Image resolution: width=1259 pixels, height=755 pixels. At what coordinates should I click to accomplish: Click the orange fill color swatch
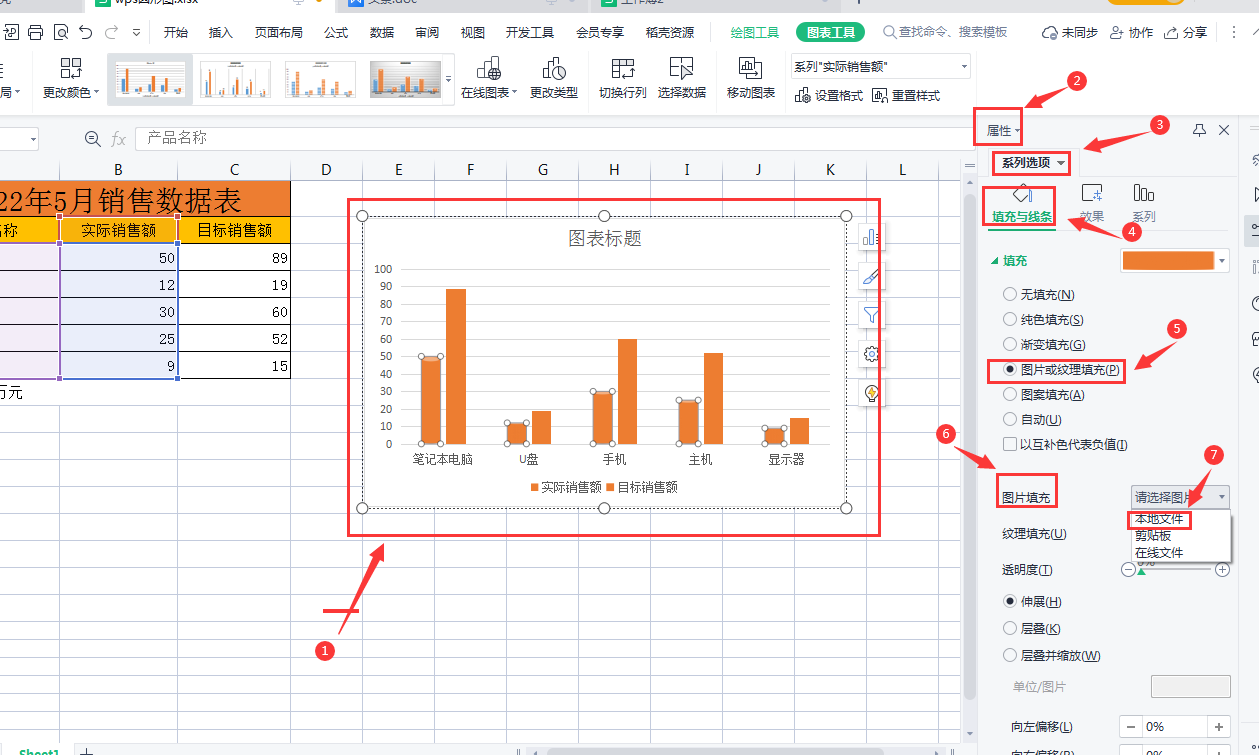pyautogui.click(x=1167, y=261)
